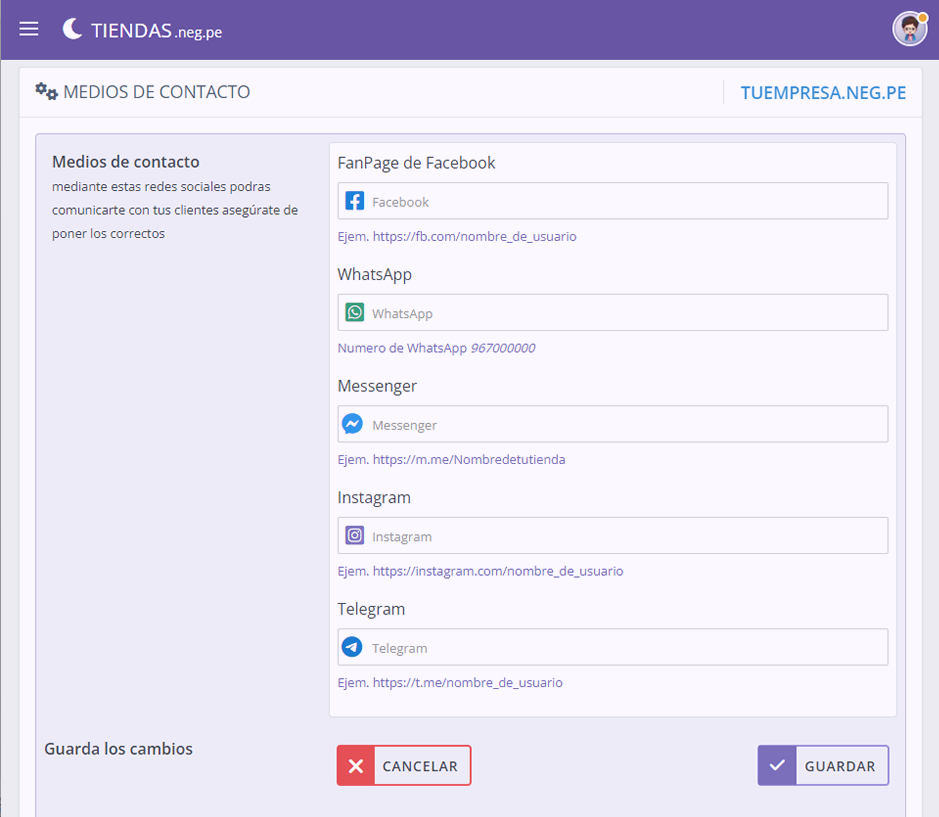Click the WhatsApp icon in the field

[354, 313]
